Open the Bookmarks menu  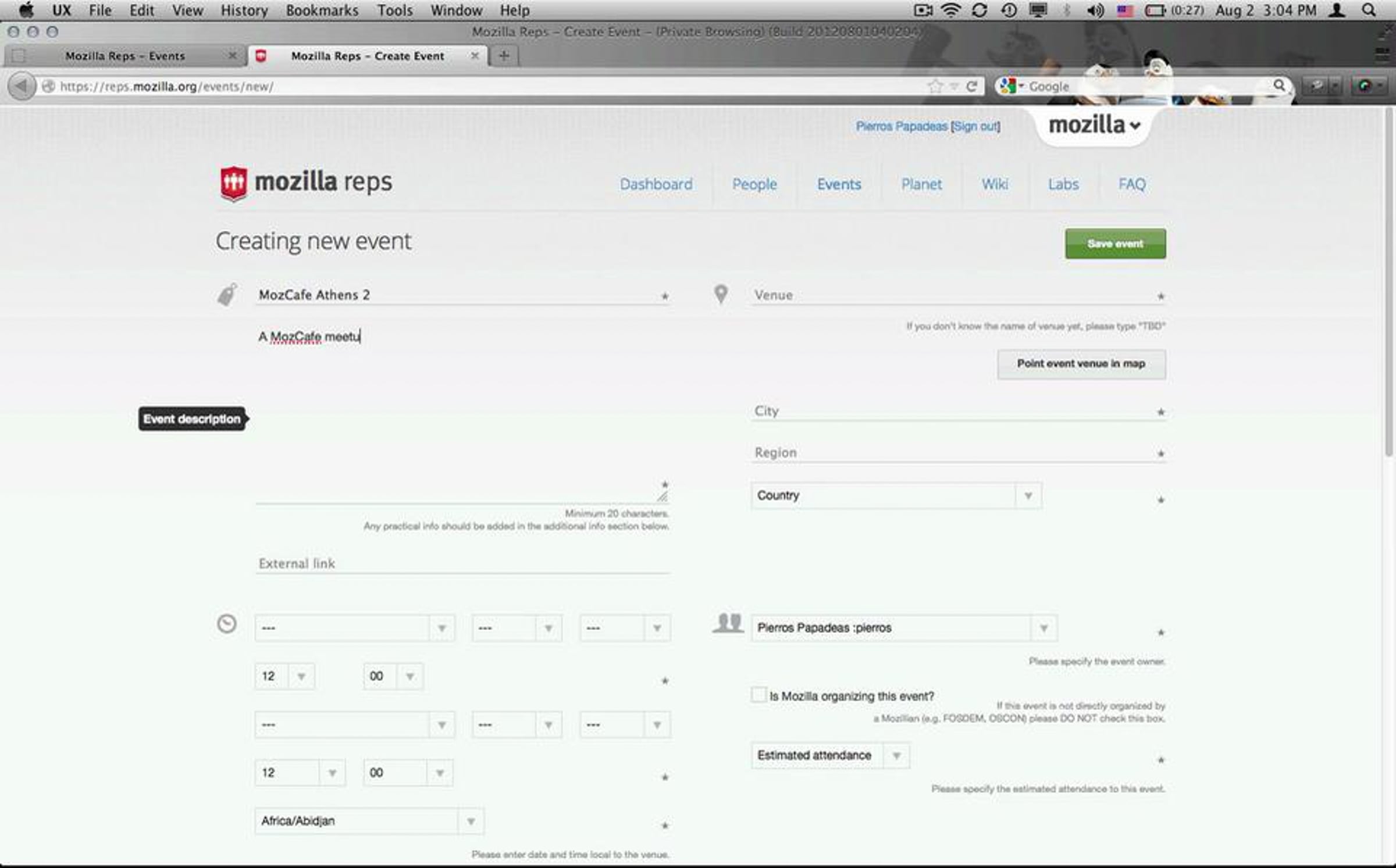(x=322, y=10)
